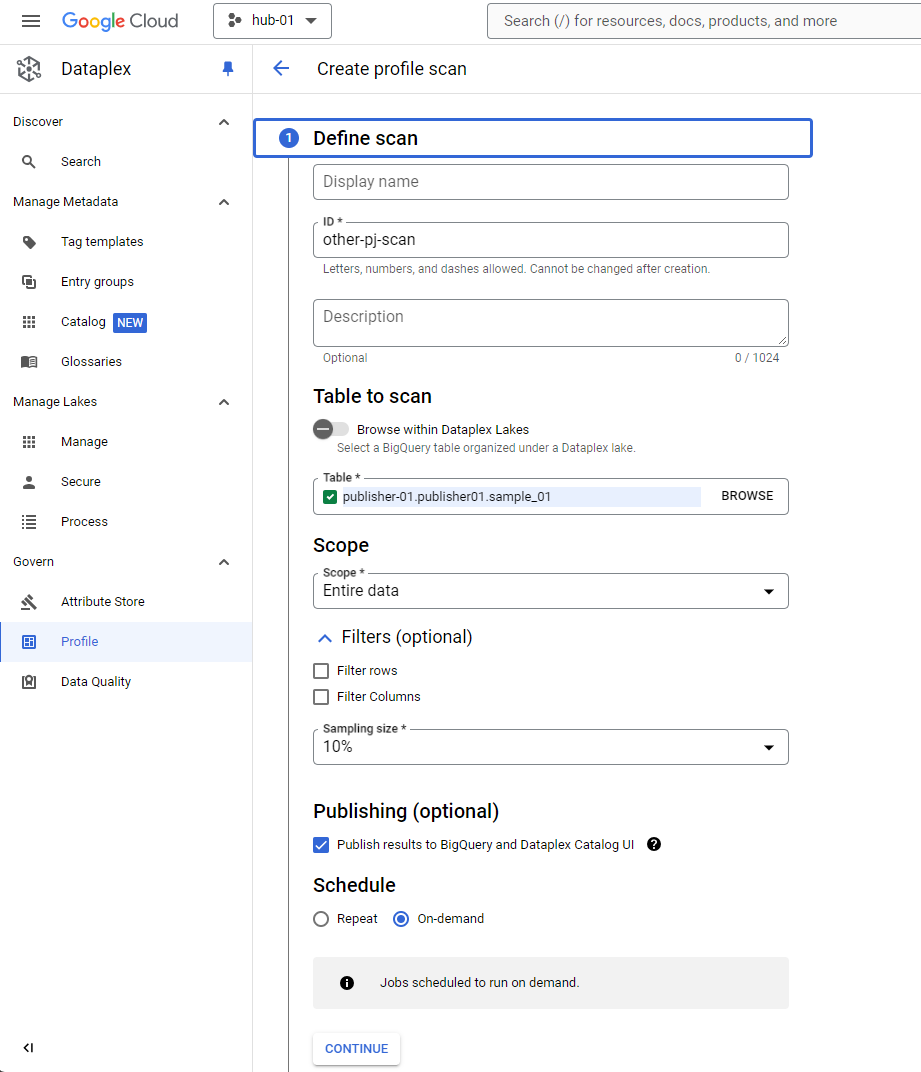Open Entry groups in sidebar
The image size is (921, 1072).
(x=126, y=282)
